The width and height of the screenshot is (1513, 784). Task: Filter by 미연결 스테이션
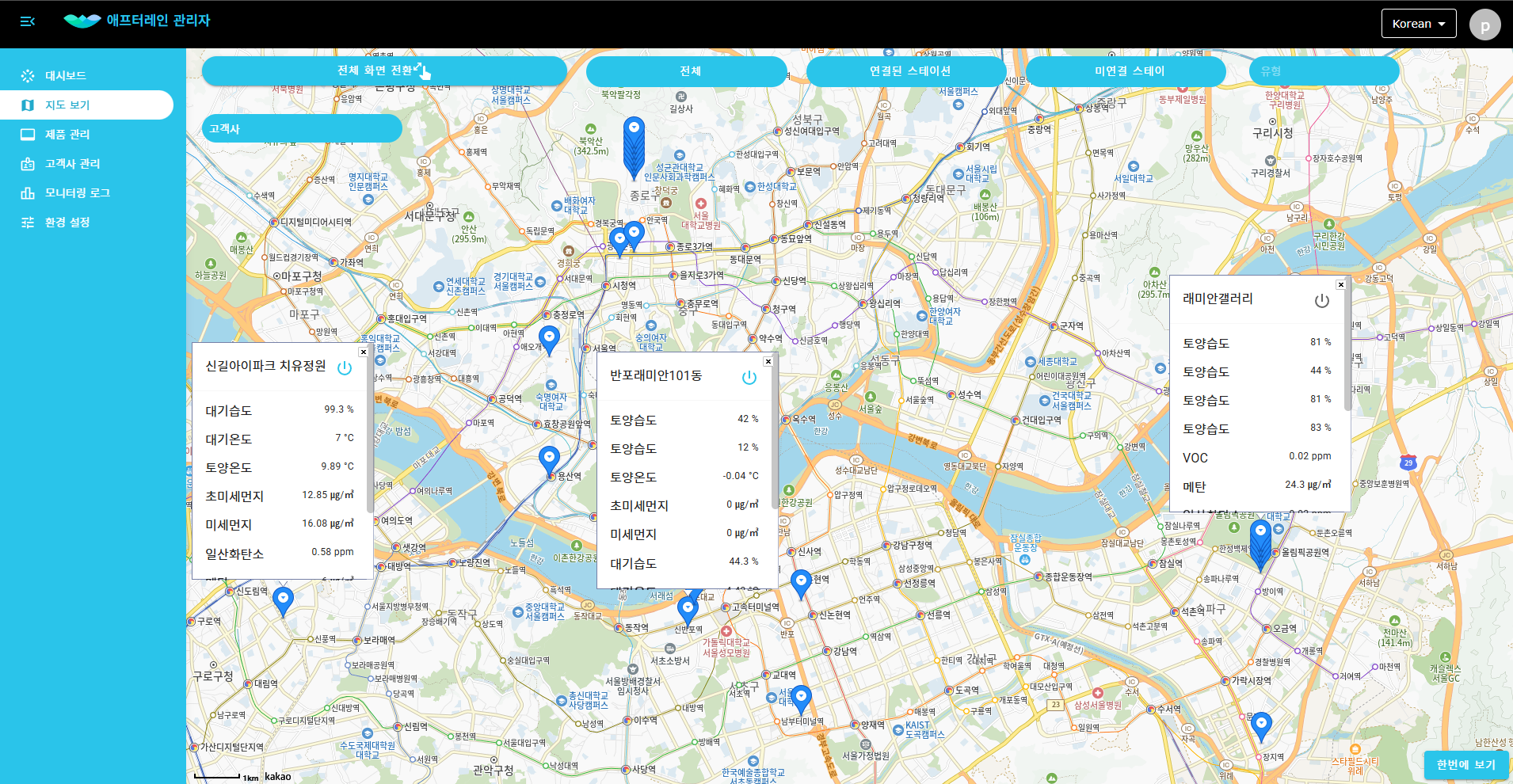click(x=1126, y=70)
